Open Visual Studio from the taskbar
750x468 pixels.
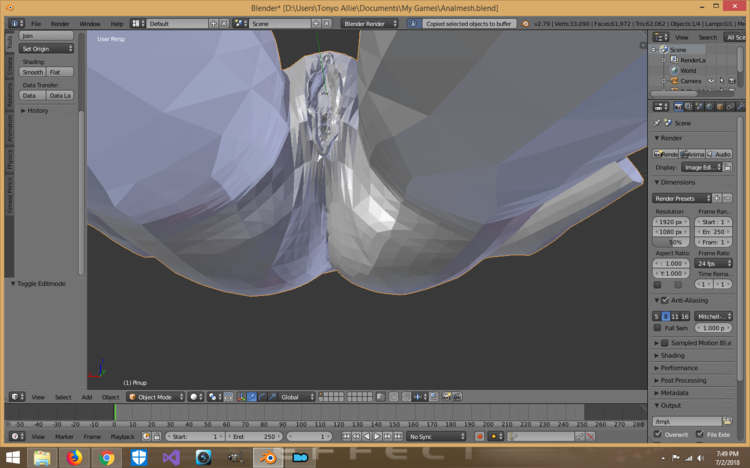[x=171, y=457]
